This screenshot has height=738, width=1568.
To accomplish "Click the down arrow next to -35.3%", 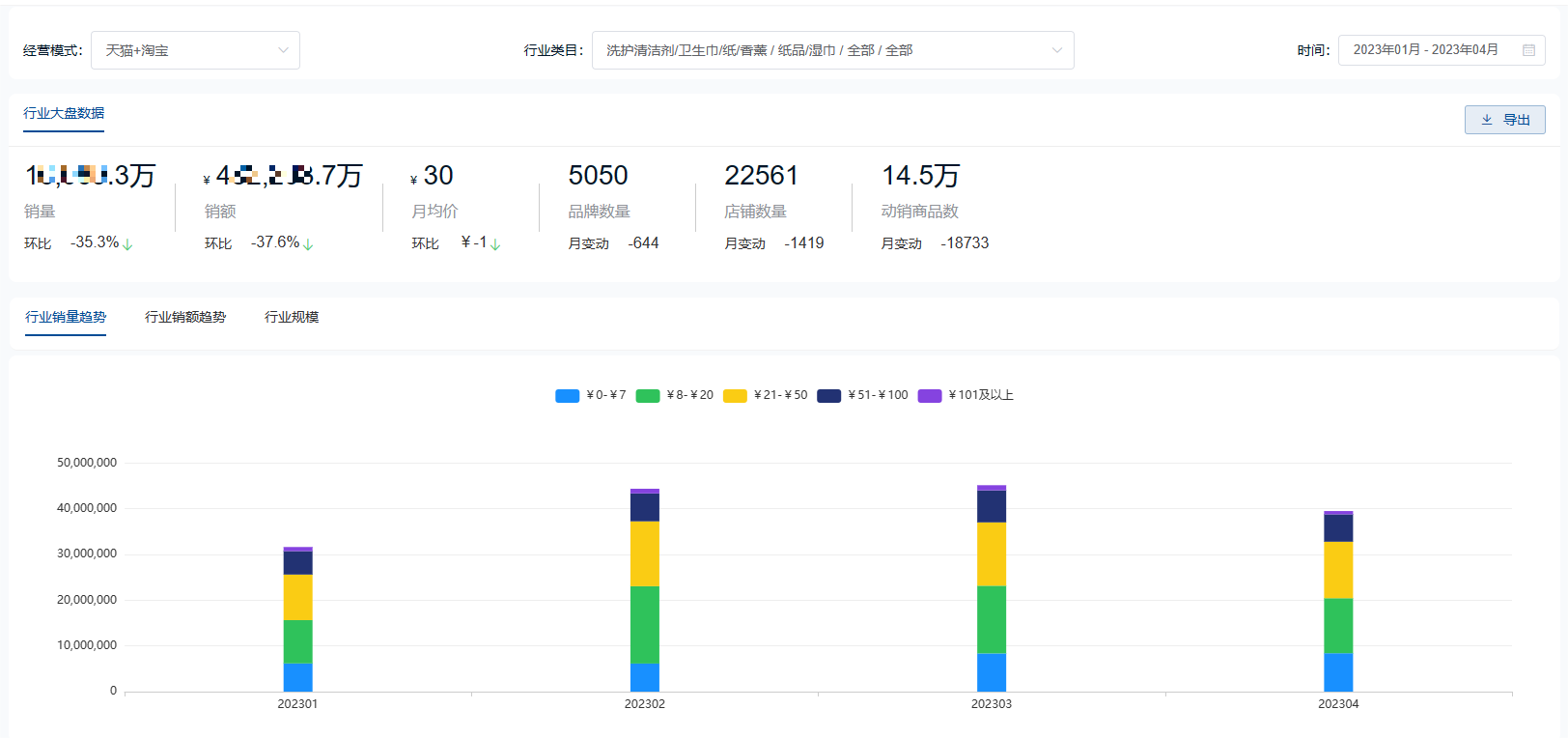I will click(127, 244).
